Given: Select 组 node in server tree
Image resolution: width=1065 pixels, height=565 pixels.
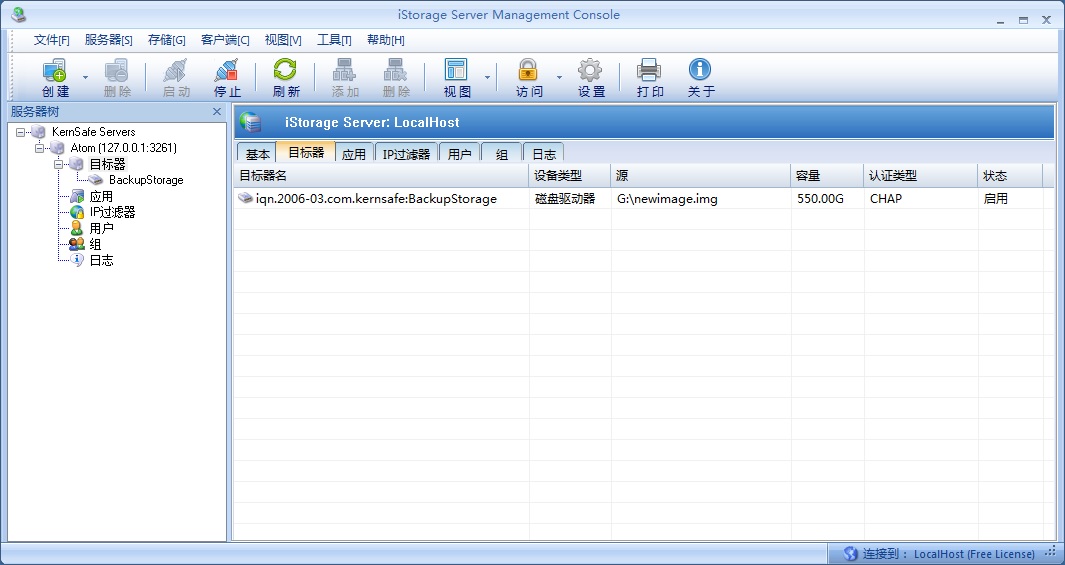Looking at the screenshot, I should pos(95,244).
